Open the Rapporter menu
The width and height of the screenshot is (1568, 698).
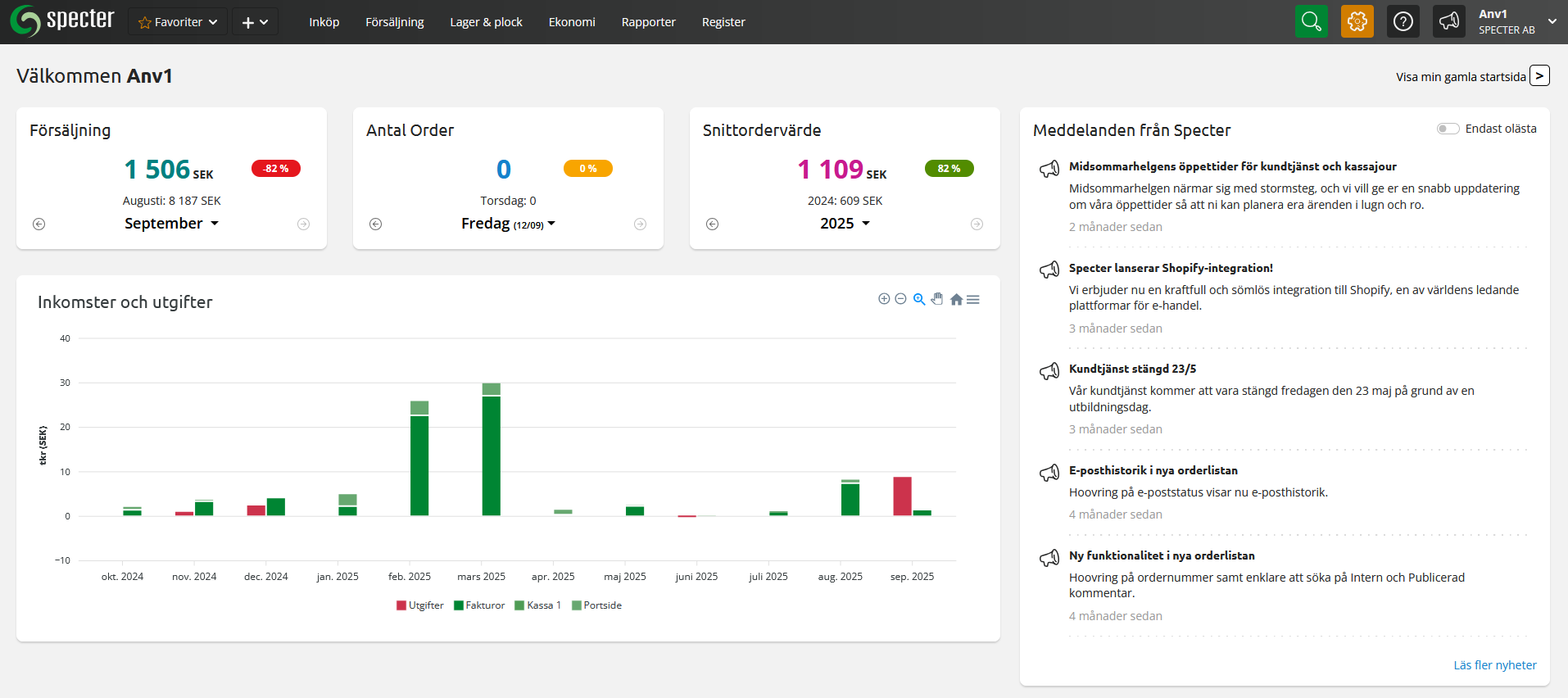(648, 22)
